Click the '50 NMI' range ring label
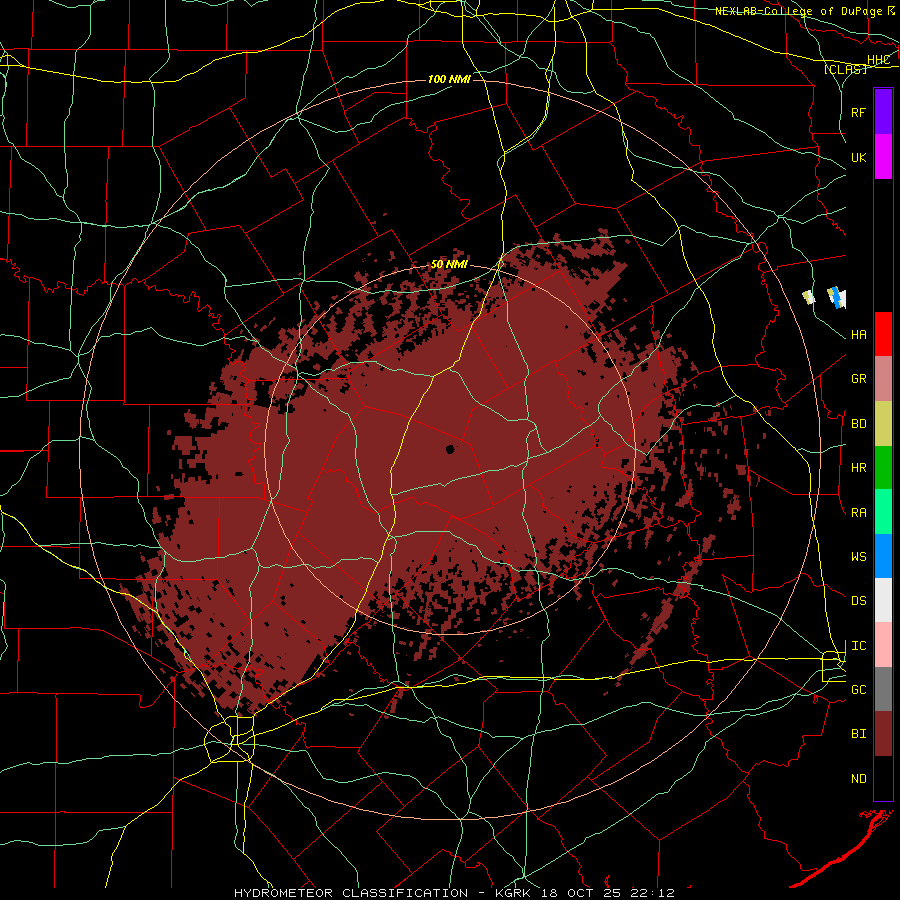The height and width of the screenshot is (900, 900). click(x=449, y=265)
